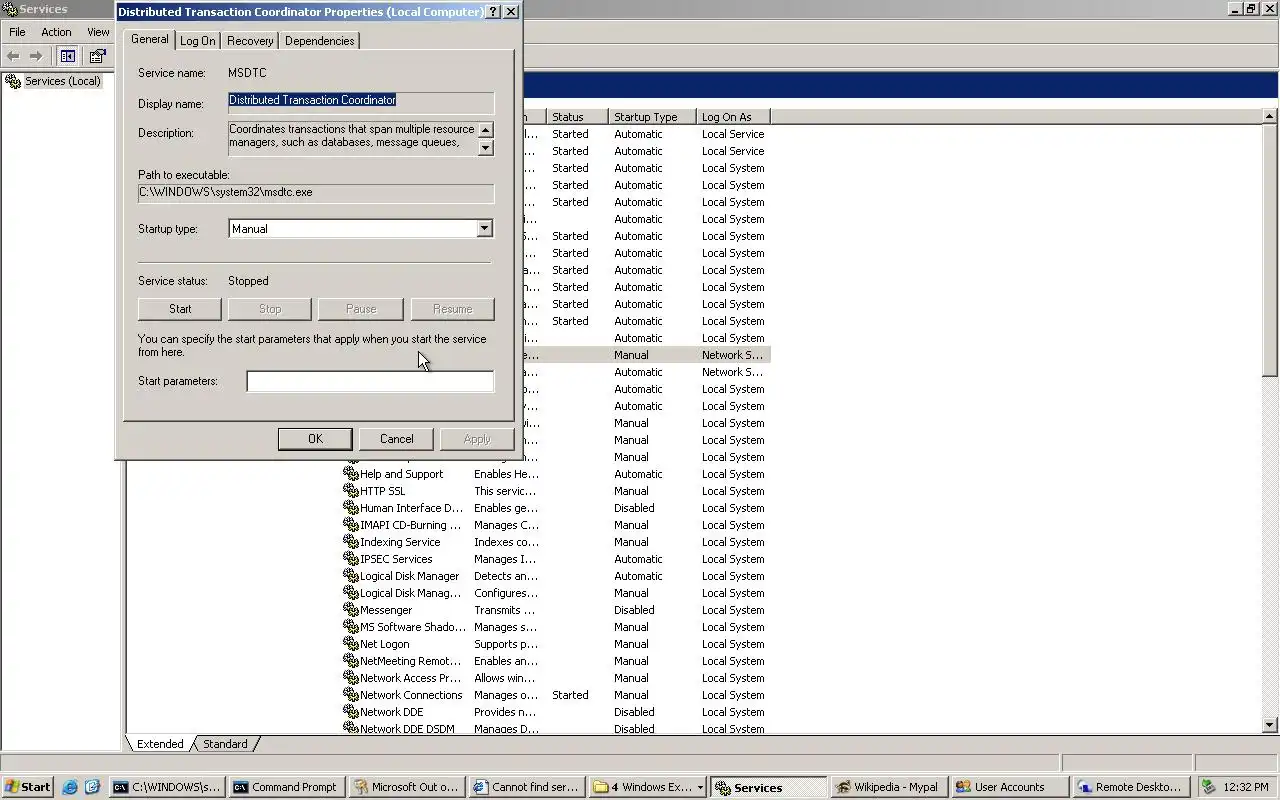The width and height of the screenshot is (1280, 800).
Task: Click the Windows Start button
Action: coord(28,787)
